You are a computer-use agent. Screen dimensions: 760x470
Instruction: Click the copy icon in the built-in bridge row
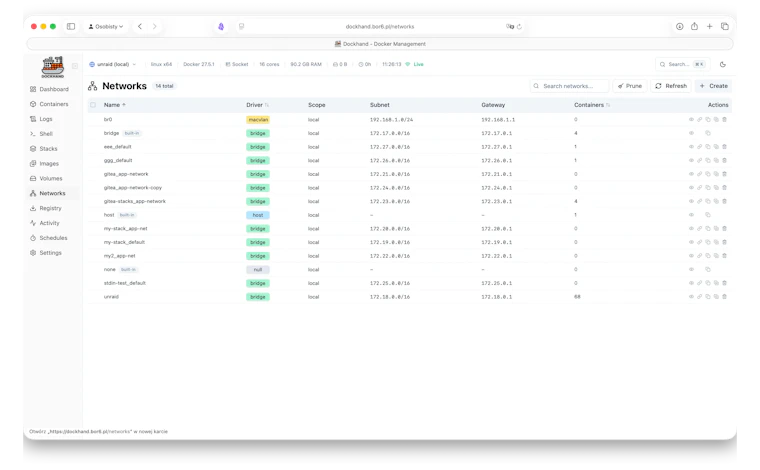pyautogui.click(x=708, y=133)
